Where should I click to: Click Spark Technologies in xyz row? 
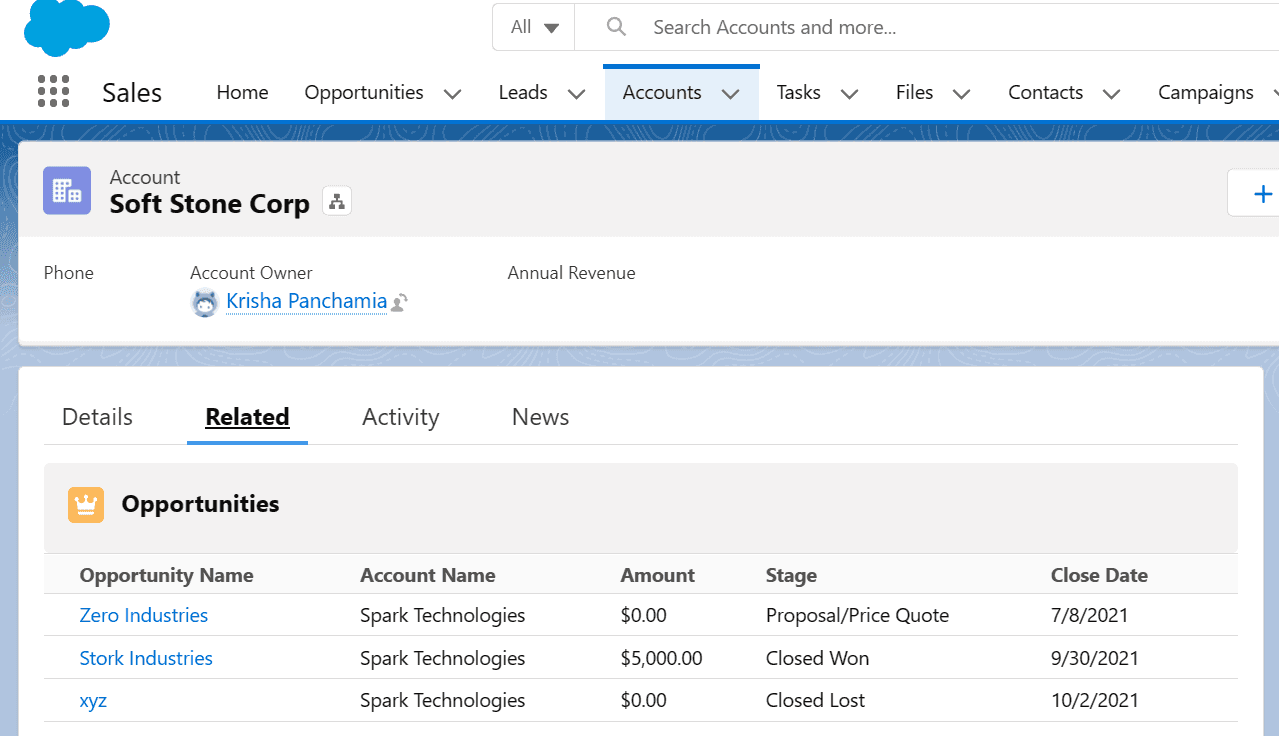(442, 700)
